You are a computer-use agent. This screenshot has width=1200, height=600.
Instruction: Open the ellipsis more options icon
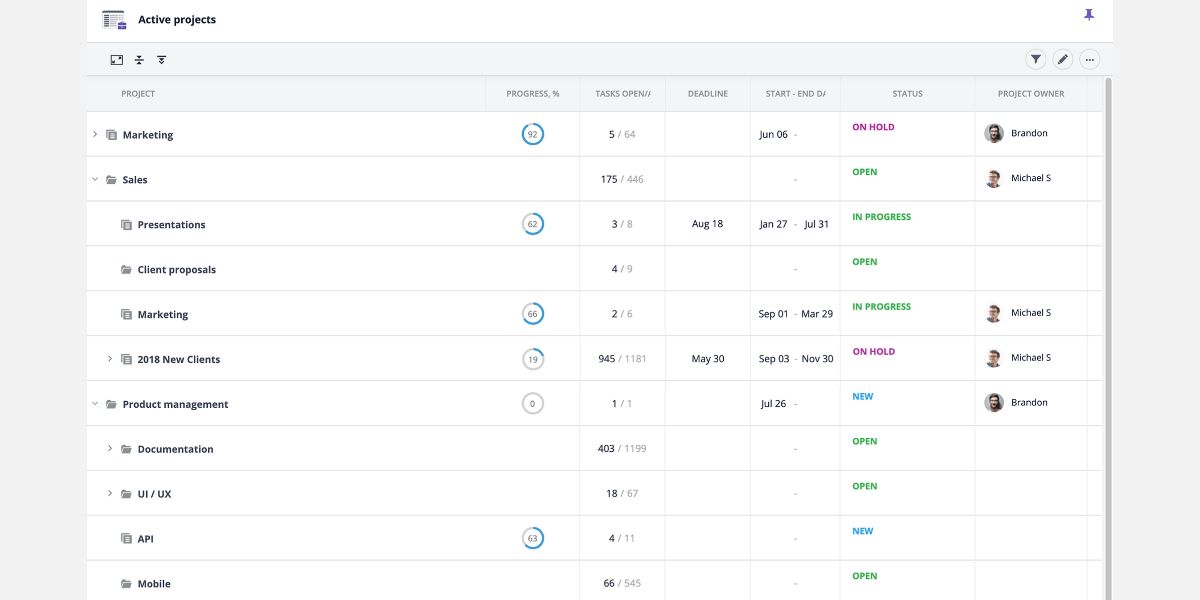pyautogui.click(x=1089, y=59)
